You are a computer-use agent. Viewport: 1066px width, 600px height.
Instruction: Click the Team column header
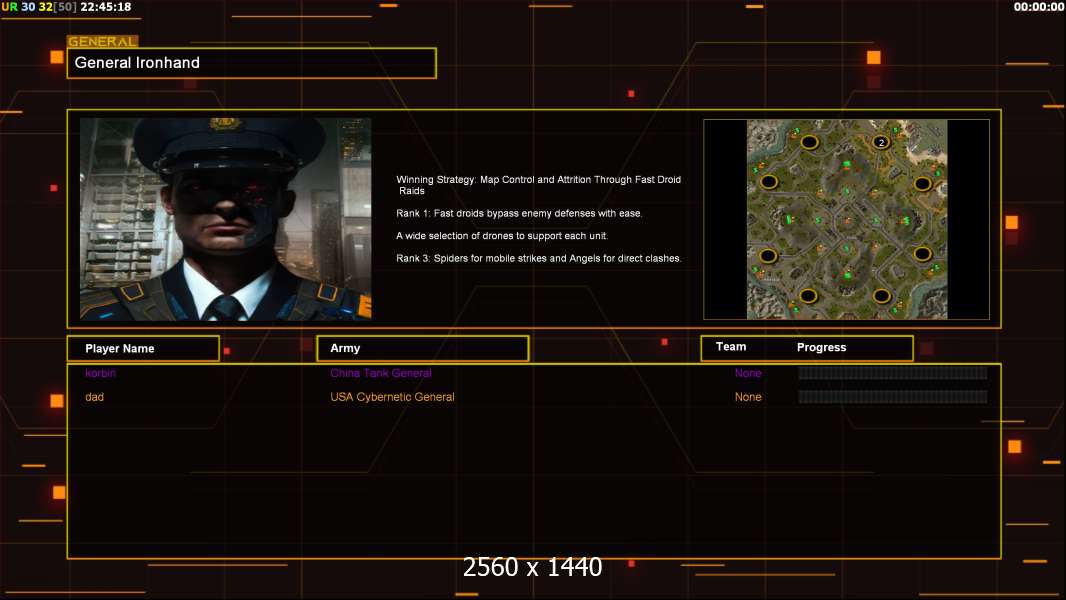click(731, 347)
